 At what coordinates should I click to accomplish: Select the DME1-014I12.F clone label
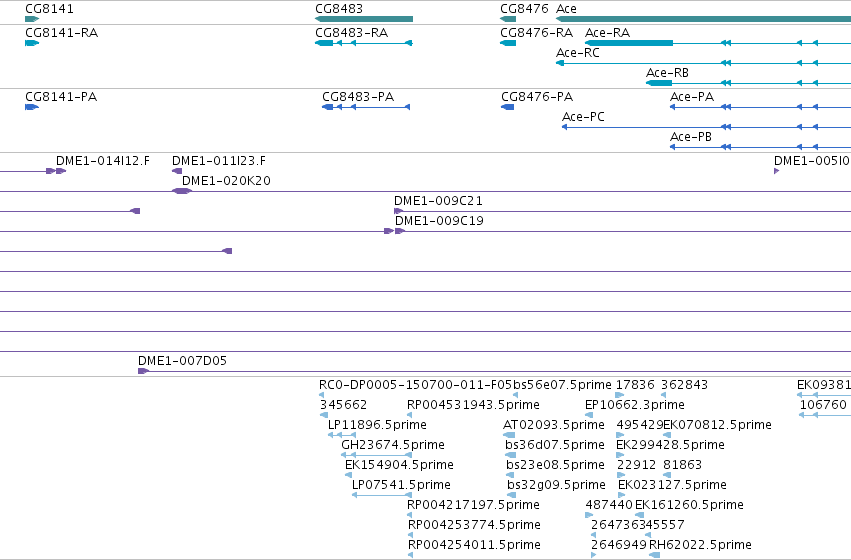click(x=103, y=161)
